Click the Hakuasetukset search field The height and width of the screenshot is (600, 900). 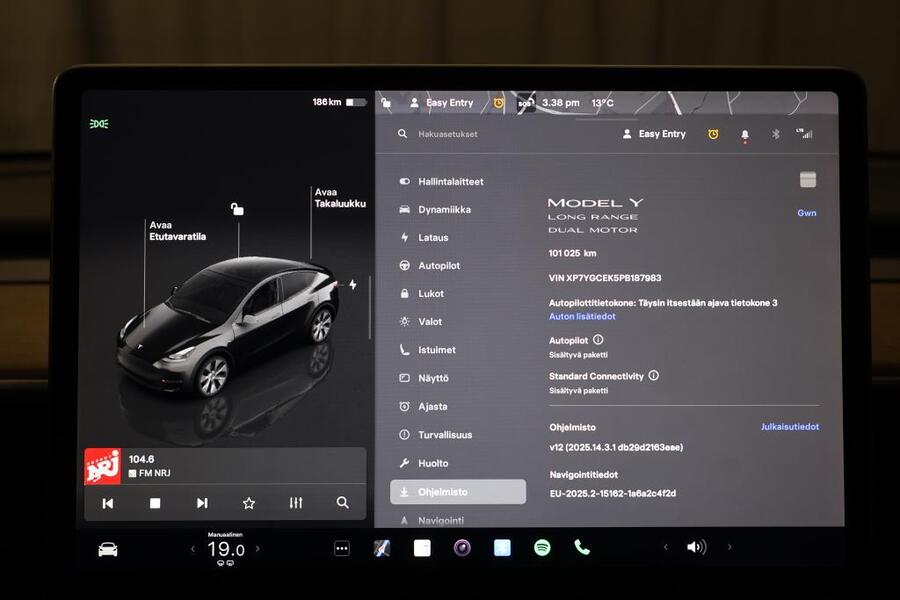click(x=450, y=133)
